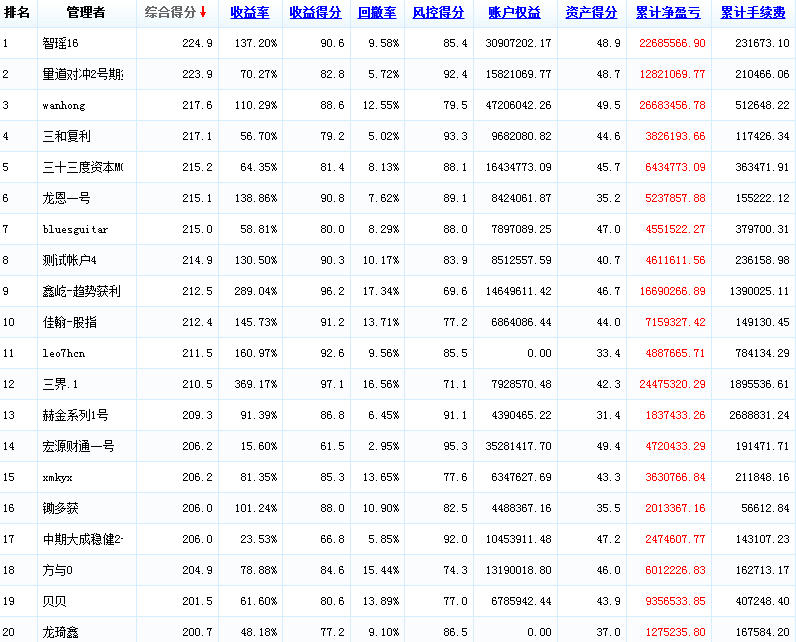The height and width of the screenshot is (642, 796).
Task: Click the red sort arrow beside 综合得分
Action: pos(204,13)
